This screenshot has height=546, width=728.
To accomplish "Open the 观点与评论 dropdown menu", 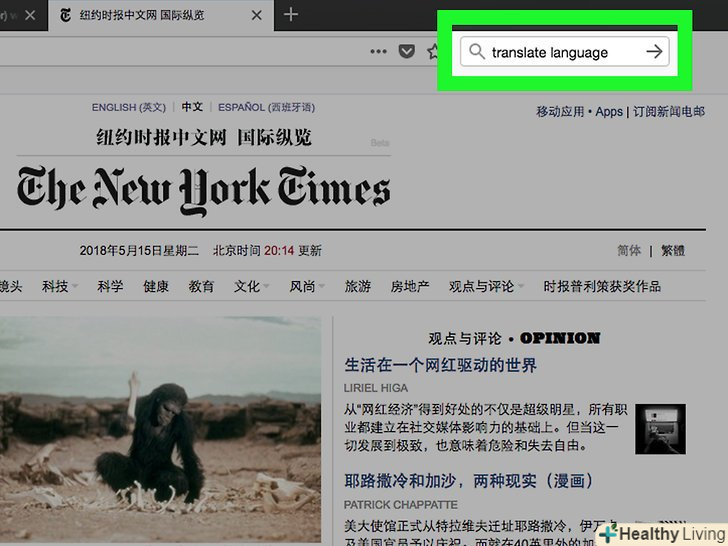I will point(486,286).
